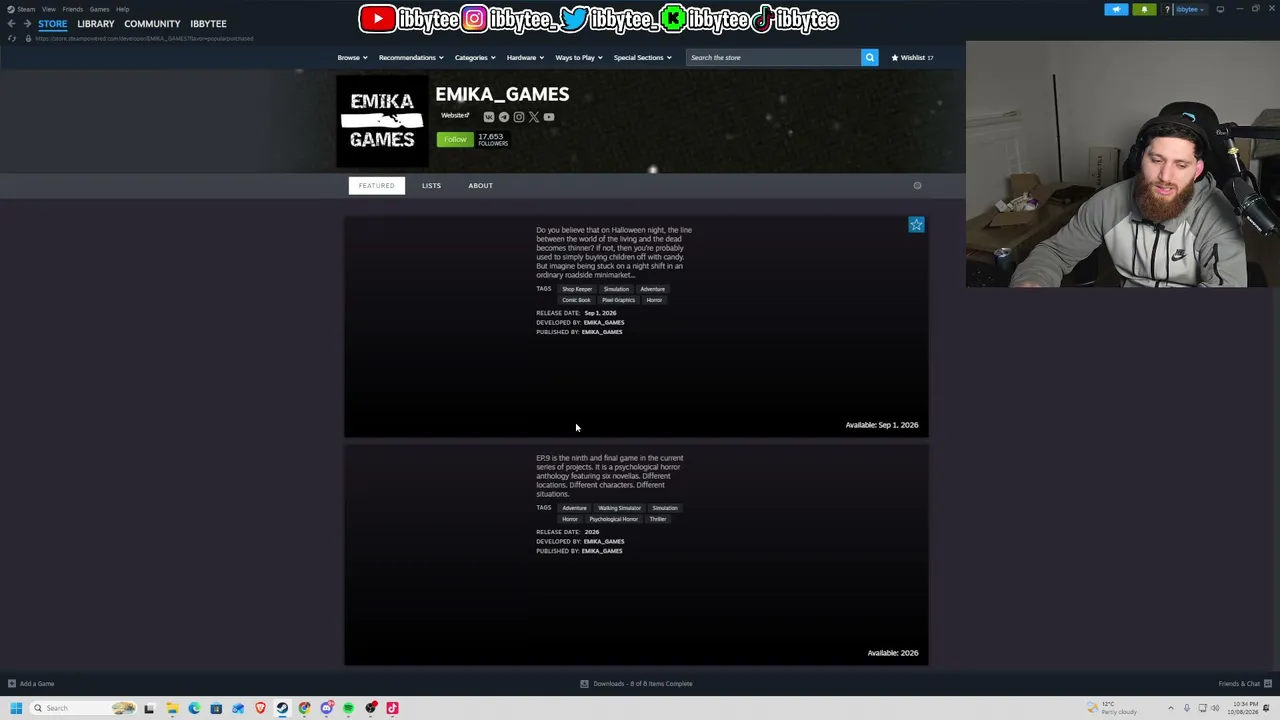The width and height of the screenshot is (1280, 720).
Task: Click the Thriller tag
Action: click(x=658, y=519)
